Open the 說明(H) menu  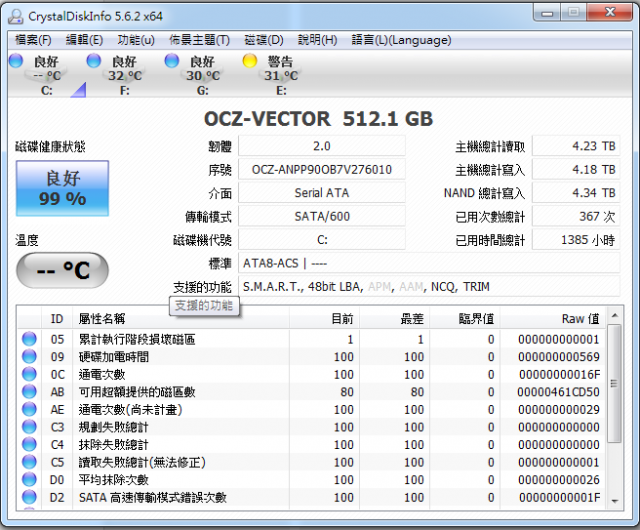[x=317, y=40]
